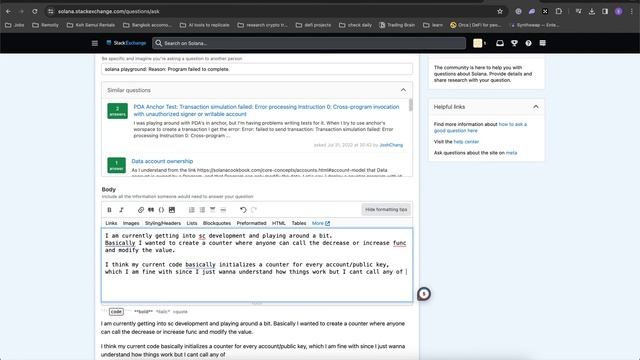Screen dimensions: 640x360
Task: Insert a blockquote from the toolbar
Action: tap(151, 210)
